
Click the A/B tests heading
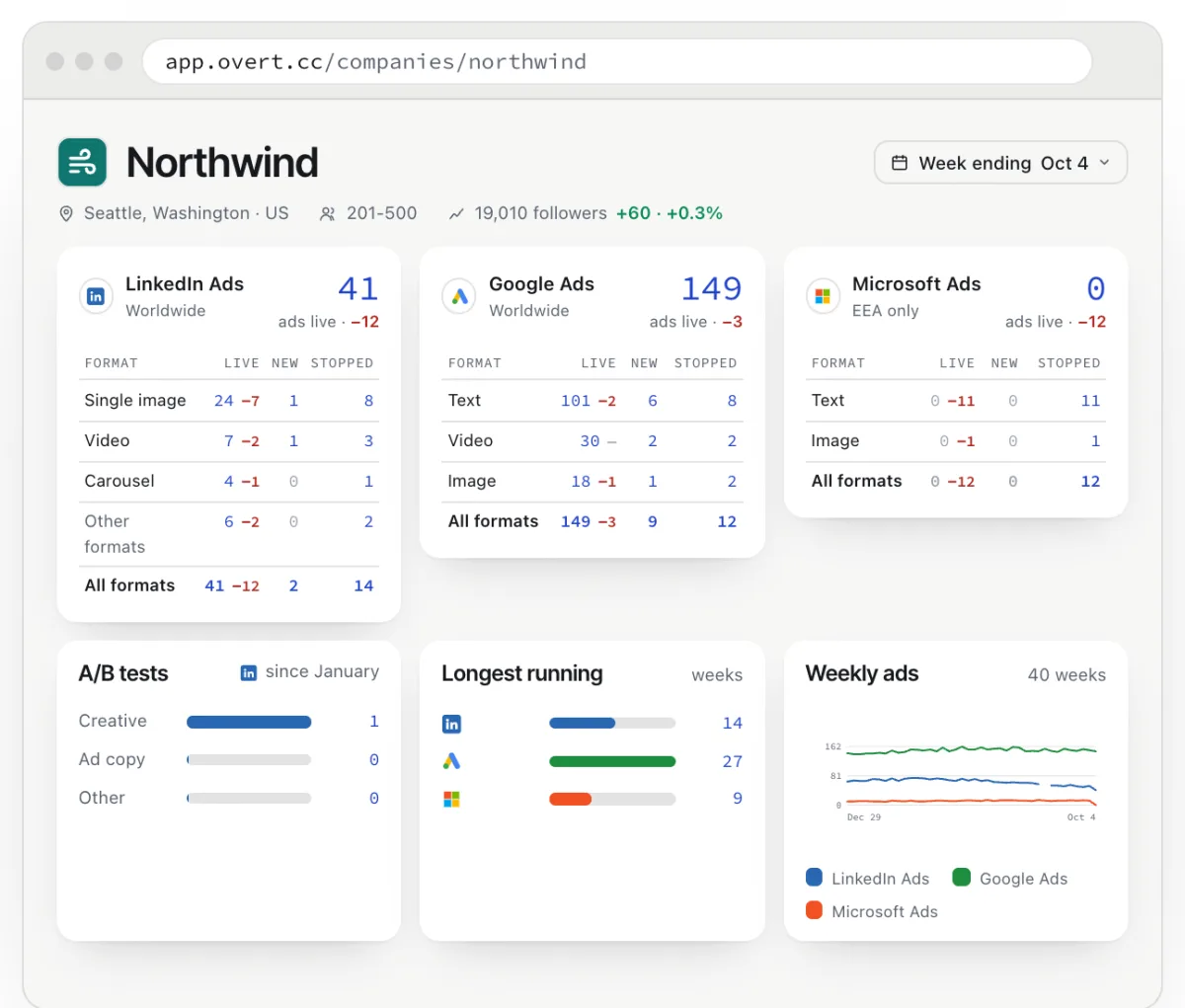click(123, 673)
